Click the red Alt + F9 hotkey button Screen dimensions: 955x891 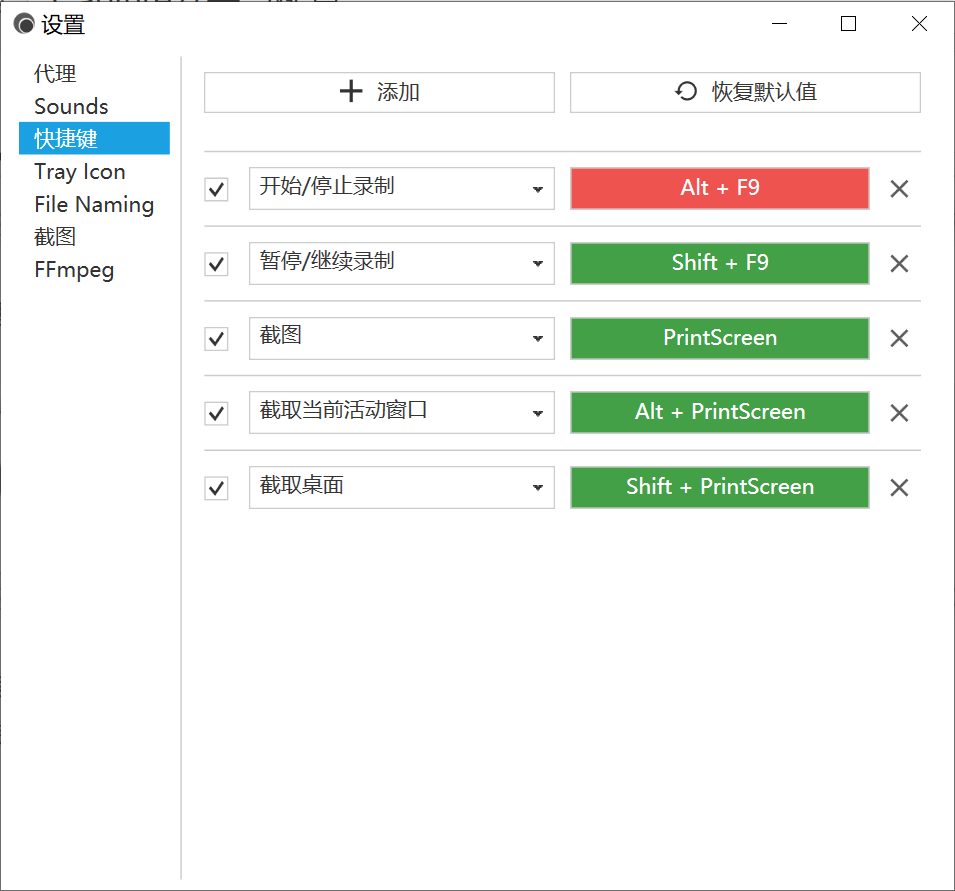coord(719,188)
